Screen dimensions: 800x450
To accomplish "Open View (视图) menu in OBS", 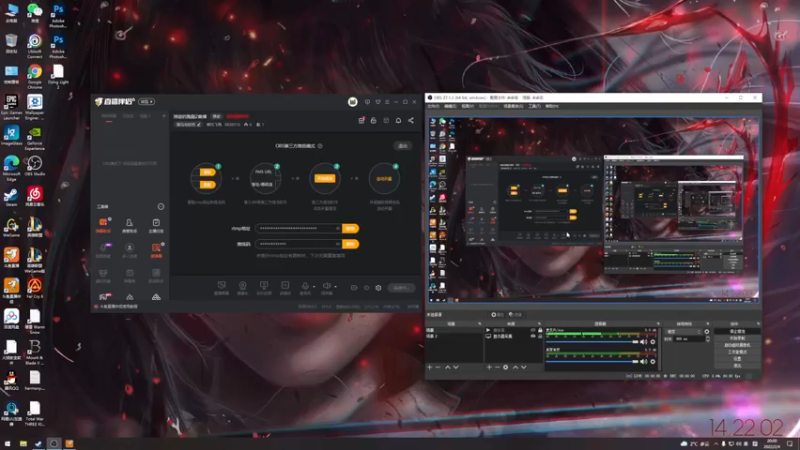I will [x=467, y=106].
